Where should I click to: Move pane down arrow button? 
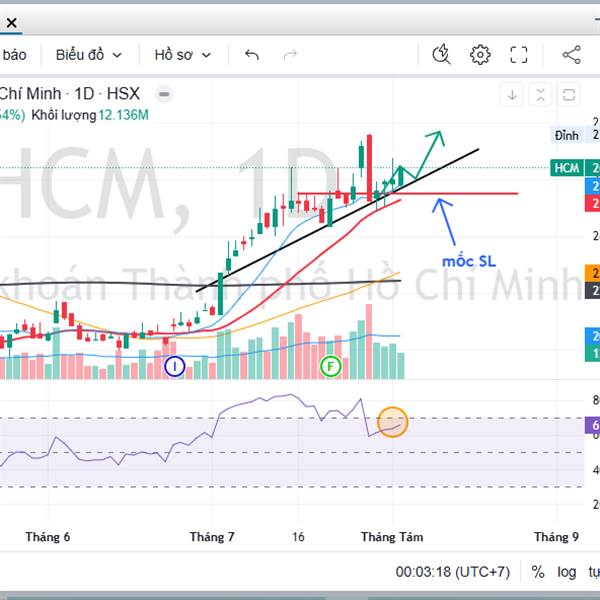click(512, 95)
